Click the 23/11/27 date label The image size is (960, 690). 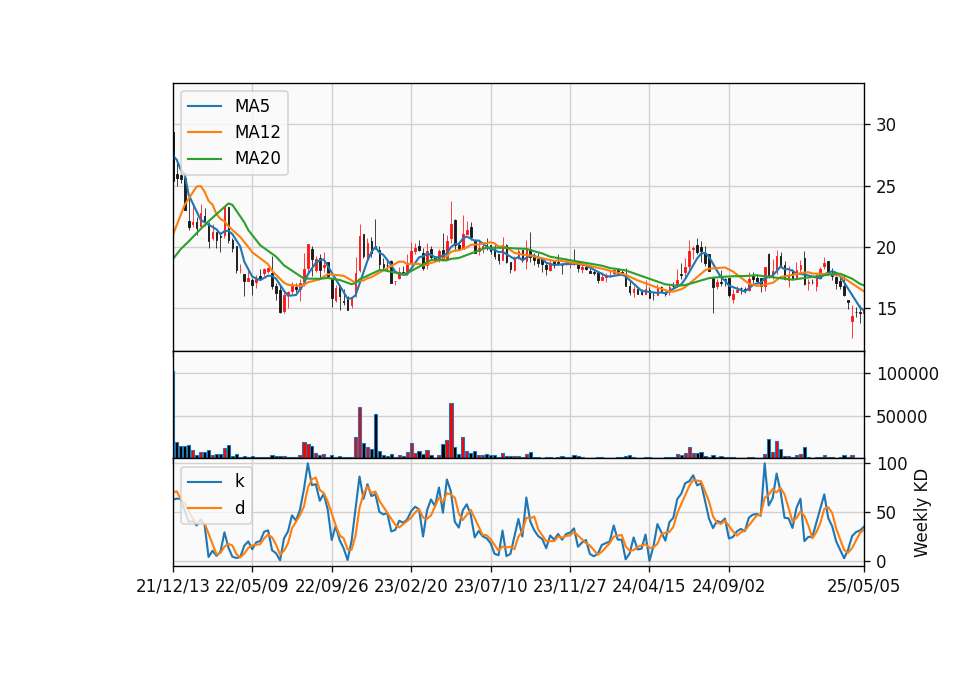tap(569, 587)
